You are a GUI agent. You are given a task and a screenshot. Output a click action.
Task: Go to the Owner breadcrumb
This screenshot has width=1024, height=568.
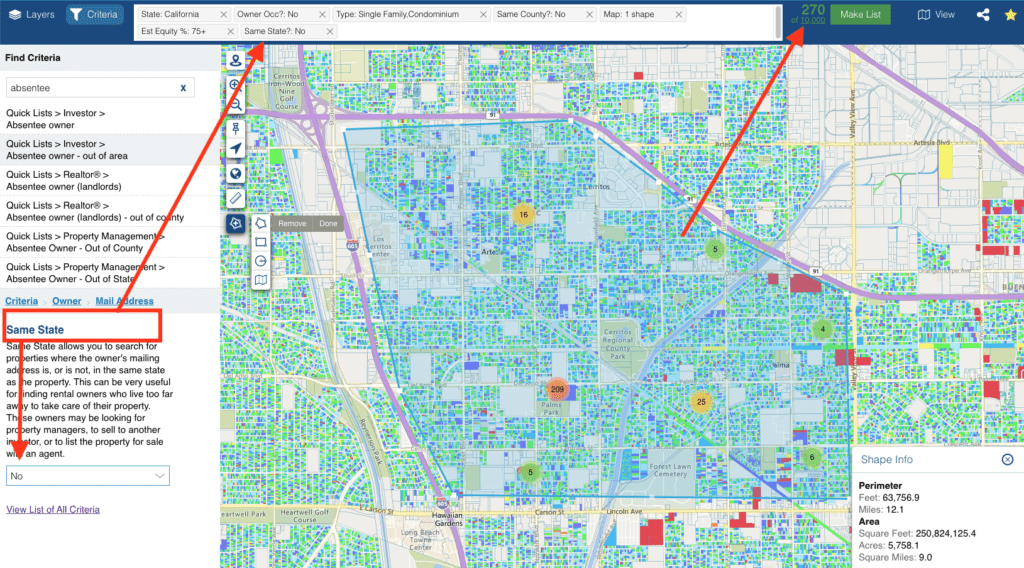67,301
